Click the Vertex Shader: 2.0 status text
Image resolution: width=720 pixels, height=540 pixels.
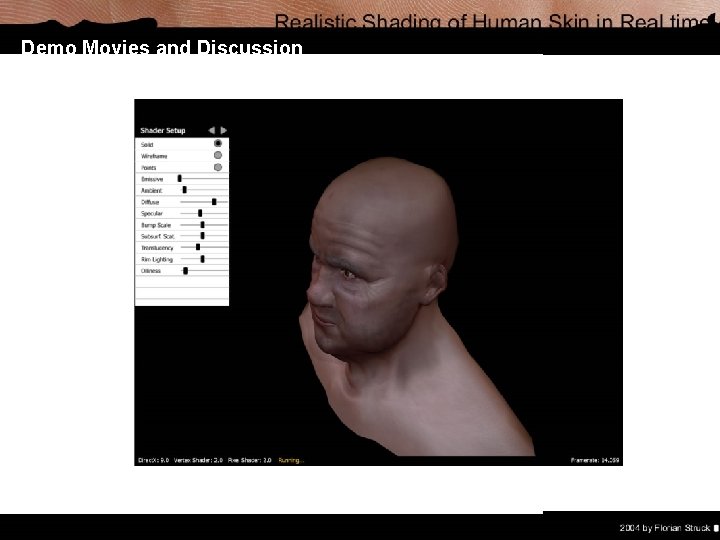tap(198, 460)
